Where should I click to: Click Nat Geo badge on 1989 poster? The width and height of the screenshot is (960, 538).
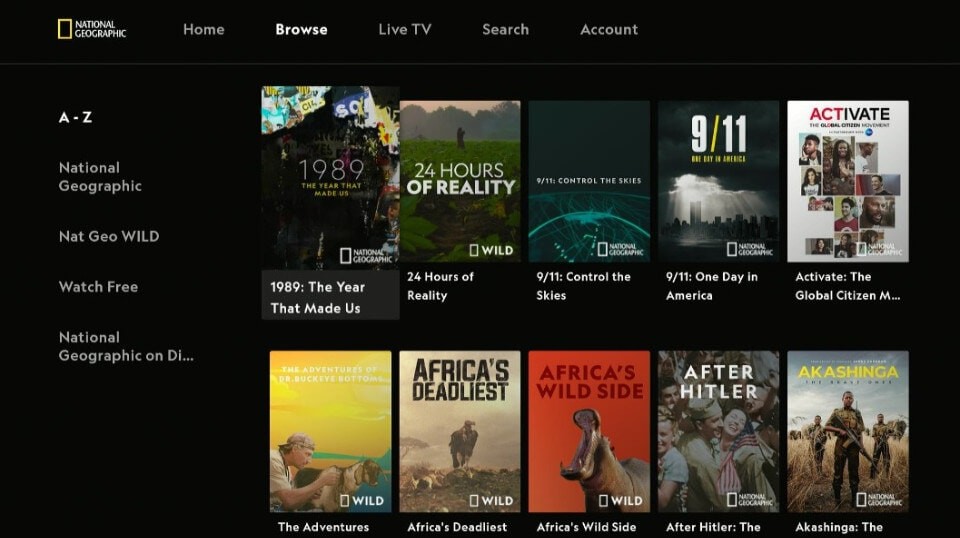pos(366,255)
